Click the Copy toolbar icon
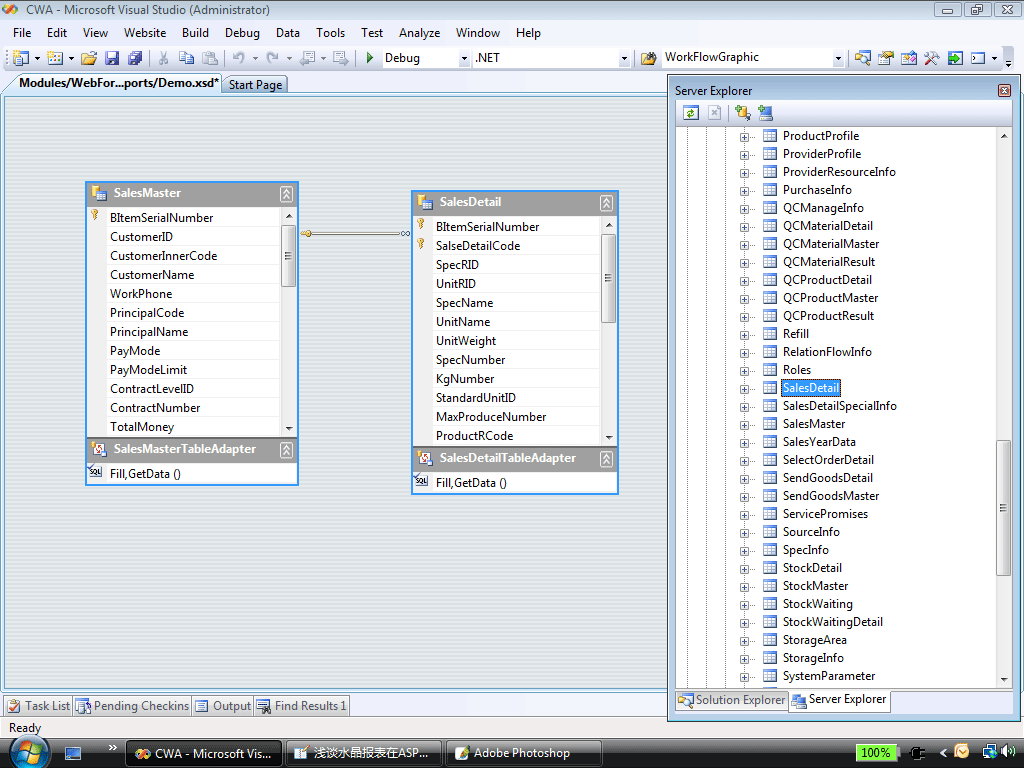Image resolution: width=1024 pixels, height=768 pixels. (x=186, y=58)
